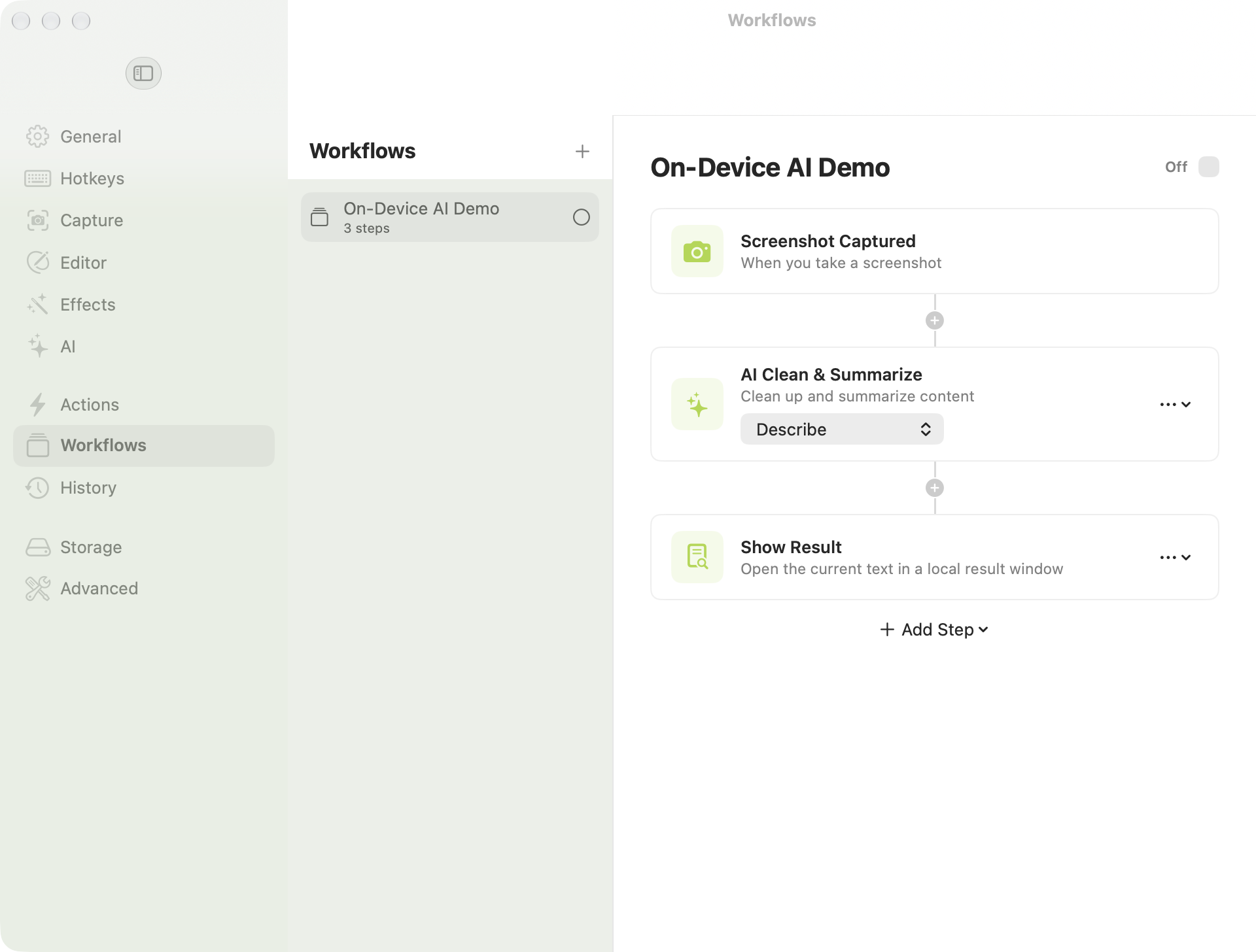Open the Add Step menu
This screenshot has height=952, width=1256.
point(934,630)
